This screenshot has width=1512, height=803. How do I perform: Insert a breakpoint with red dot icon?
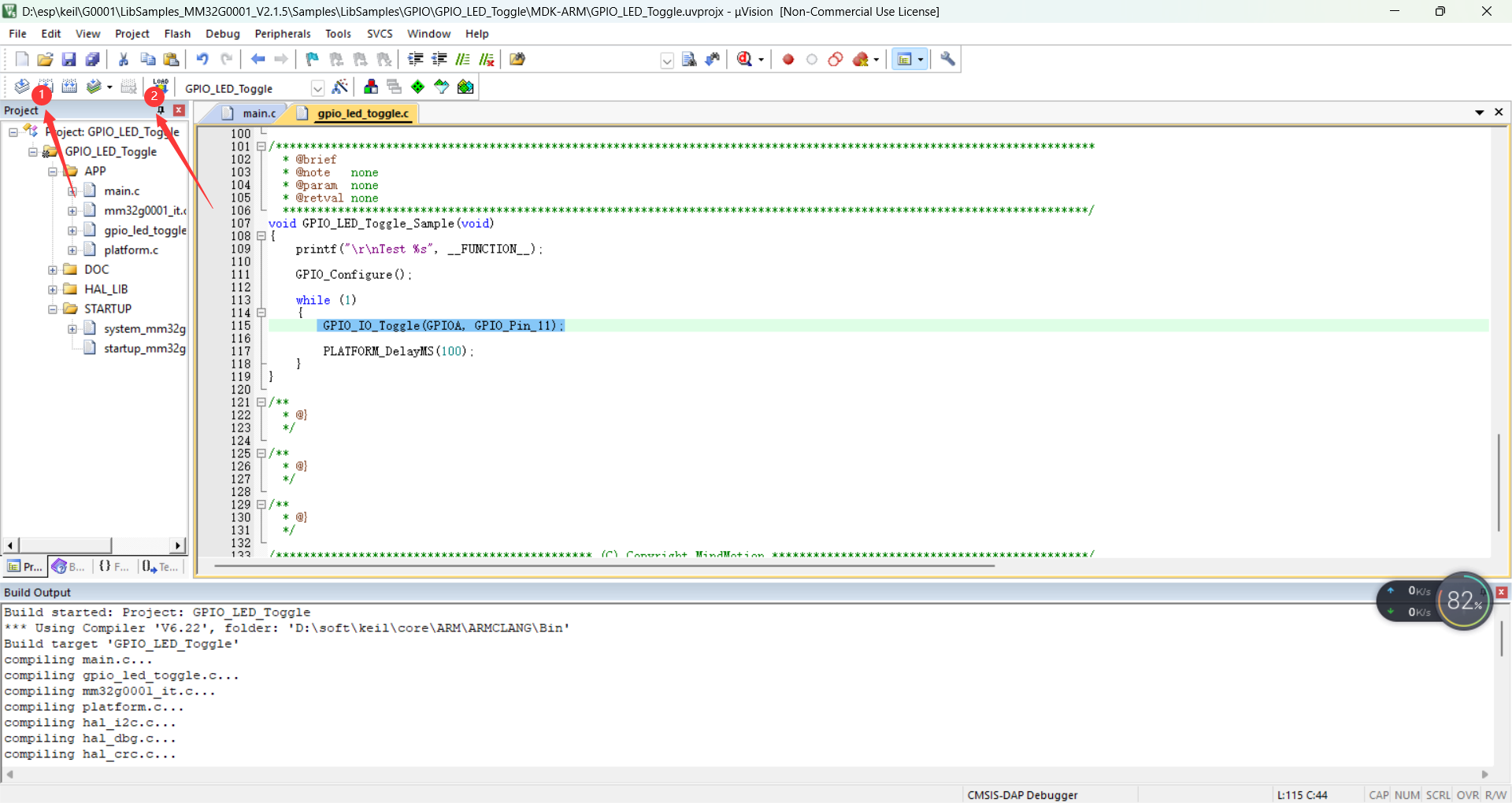787,59
